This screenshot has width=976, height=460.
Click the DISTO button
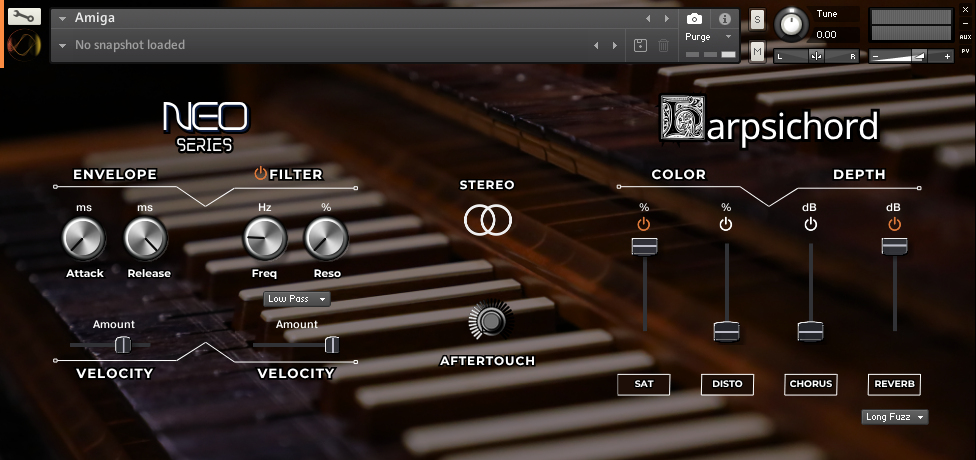click(727, 384)
